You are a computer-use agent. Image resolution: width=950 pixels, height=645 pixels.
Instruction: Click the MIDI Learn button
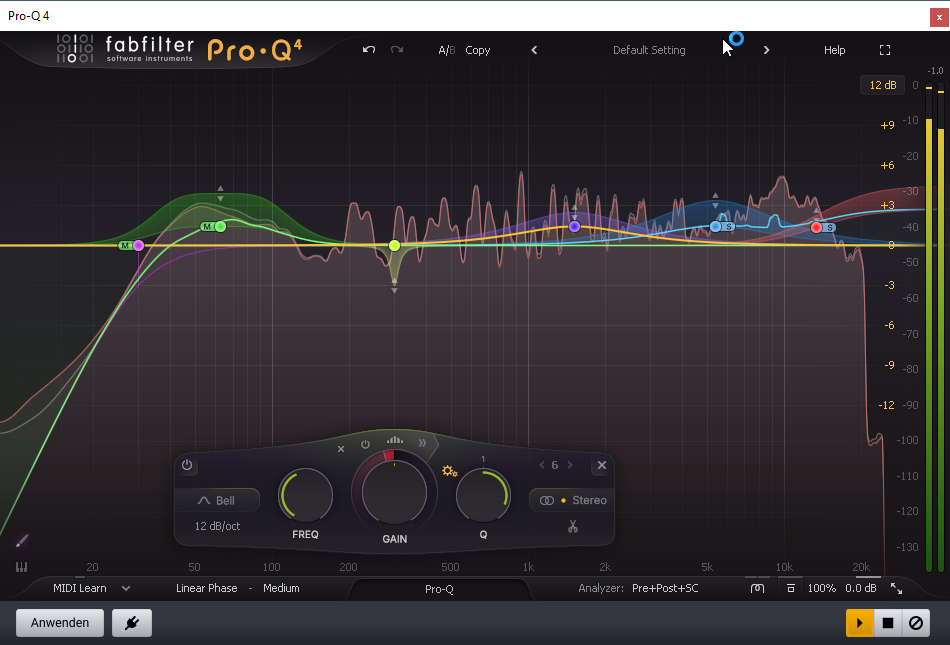pyautogui.click(x=79, y=588)
